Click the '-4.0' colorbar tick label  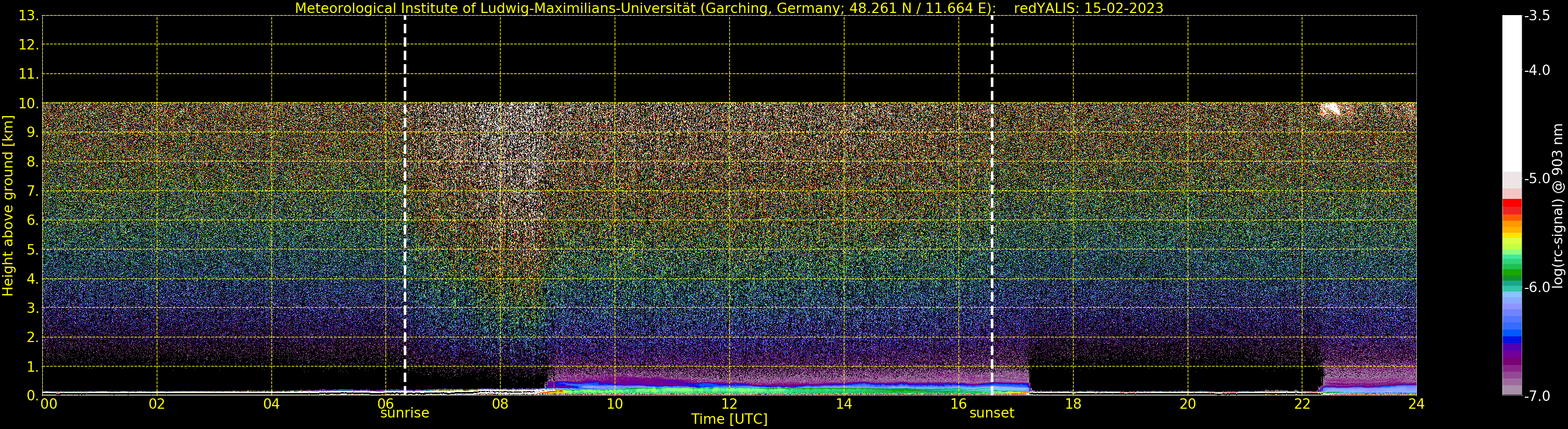[1537, 70]
